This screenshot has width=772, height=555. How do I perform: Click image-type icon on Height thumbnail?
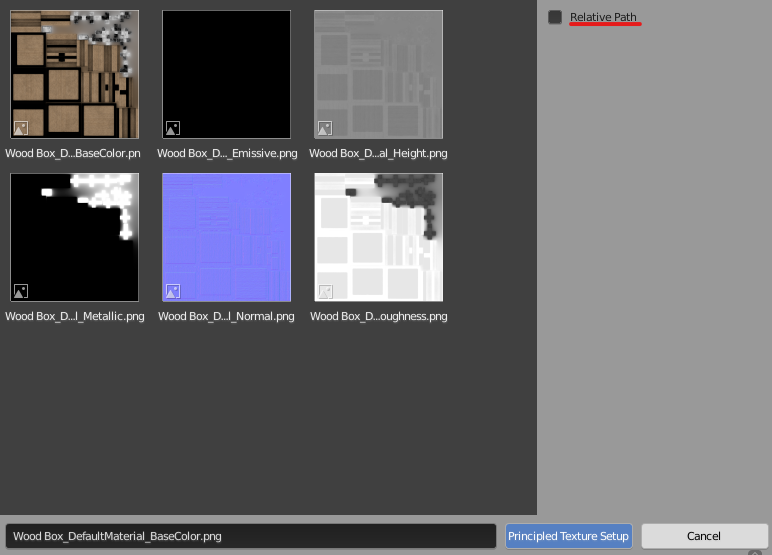[x=325, y=129]
